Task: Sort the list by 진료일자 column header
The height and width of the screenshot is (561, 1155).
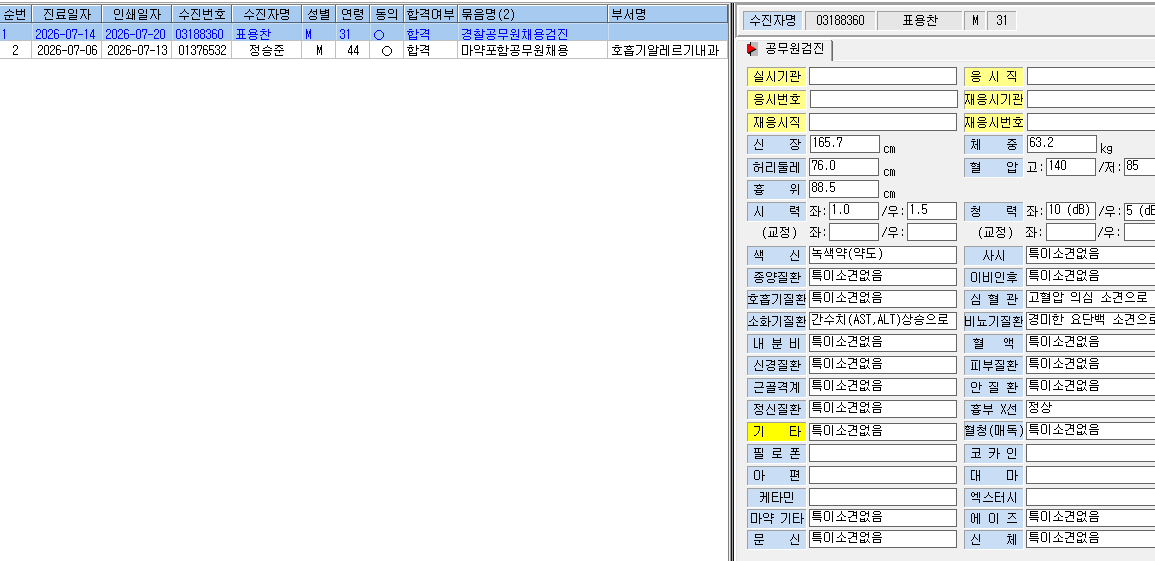Action: (x=66, y=14)
